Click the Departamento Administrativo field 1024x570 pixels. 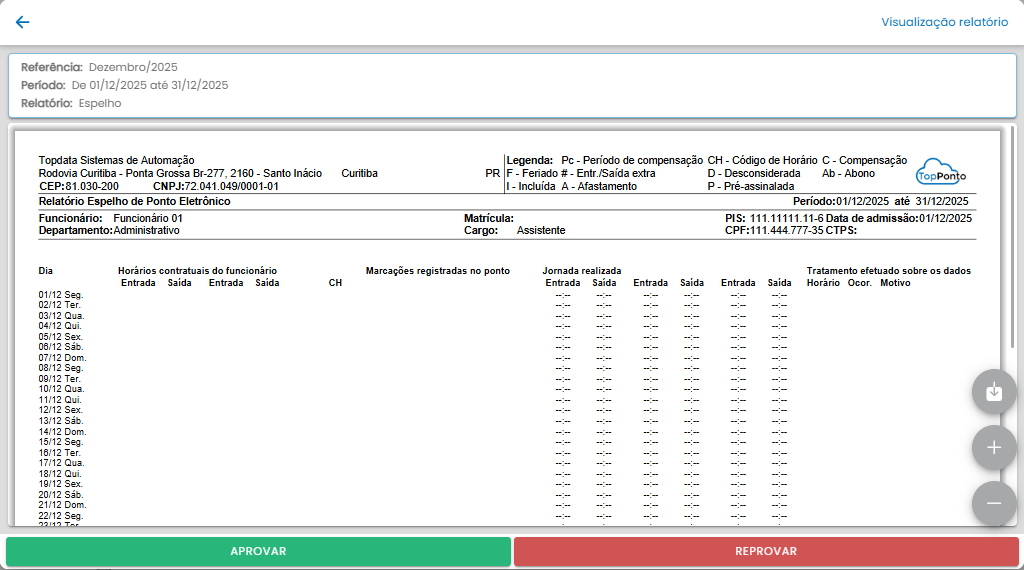[x=109, y=230]
